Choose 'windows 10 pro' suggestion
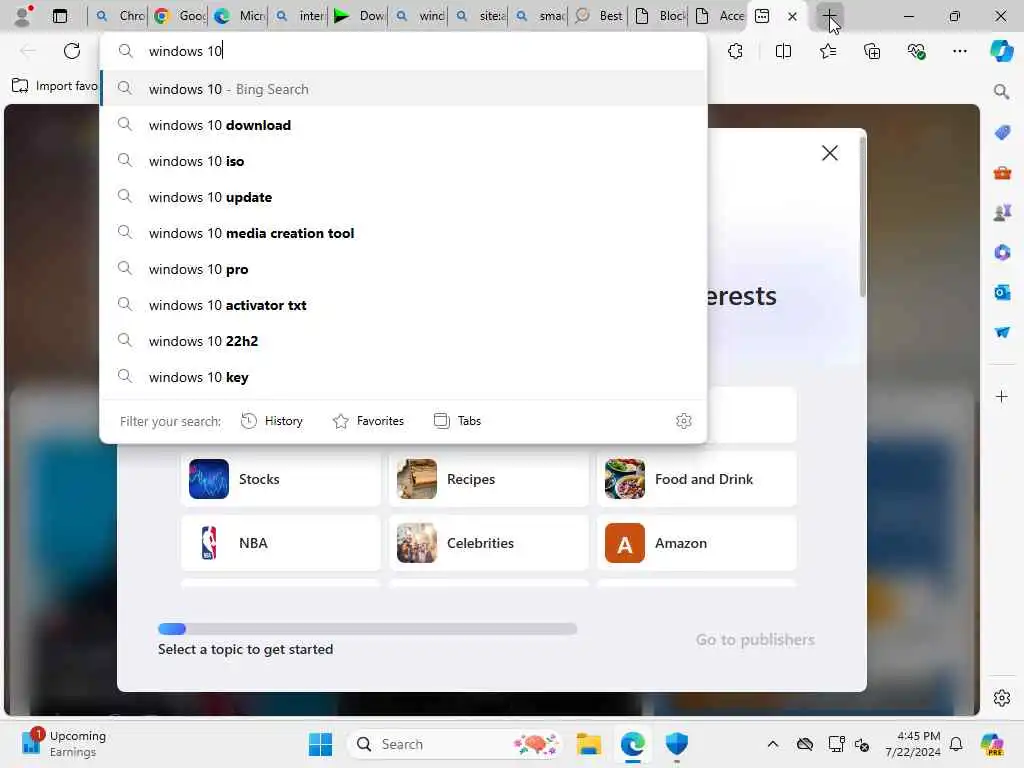This screenshot has width=1024, height=768. point(404,269)
